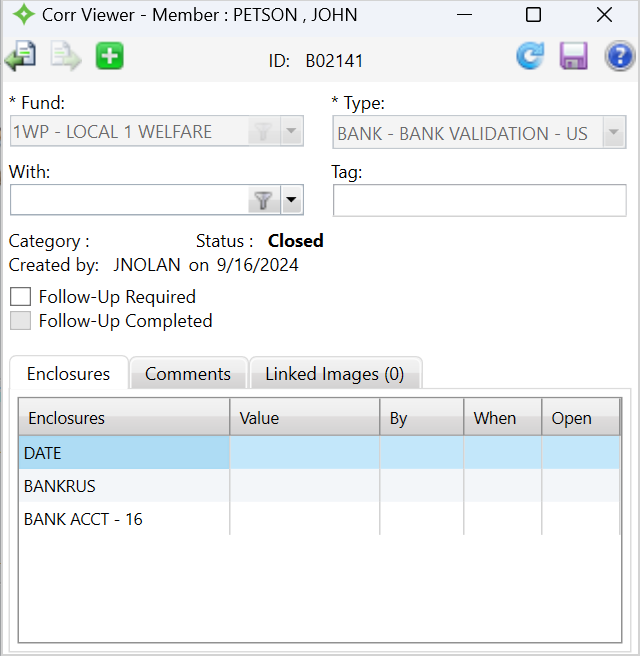Expand the Fund dropdown arrow
The image size is (640, 656).
click(x=291, y=131)
